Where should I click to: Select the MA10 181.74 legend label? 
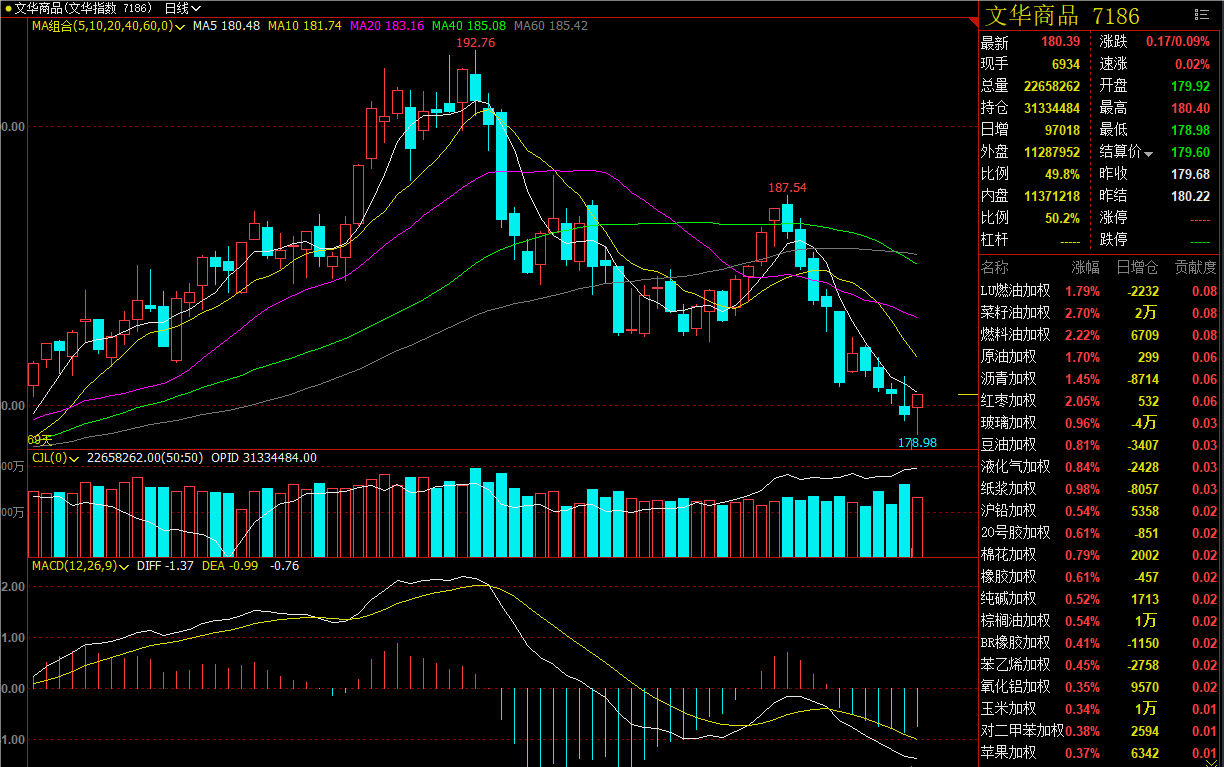[306, 26]
